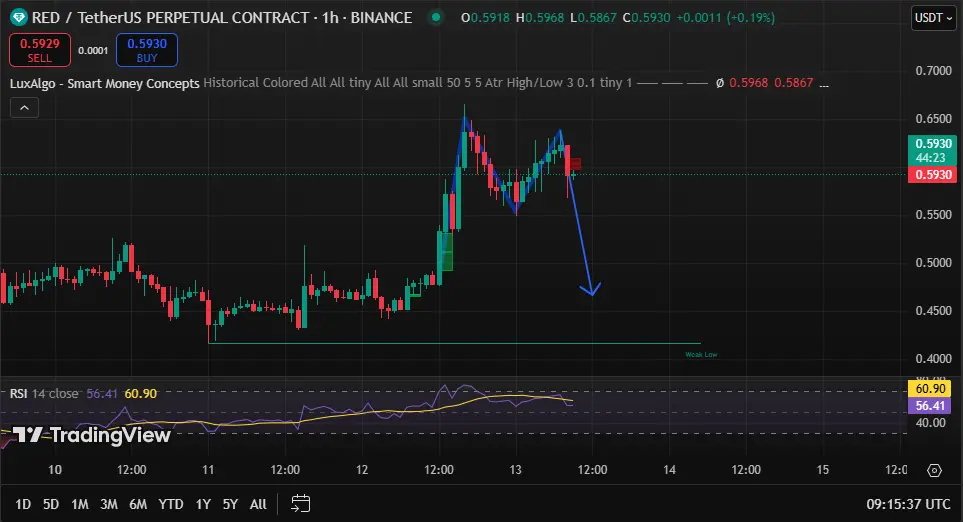The height and width of the screenshot is (522, 963).
Task: Click the green 0.5930 price label with countdown
Action: click(932, 150)
